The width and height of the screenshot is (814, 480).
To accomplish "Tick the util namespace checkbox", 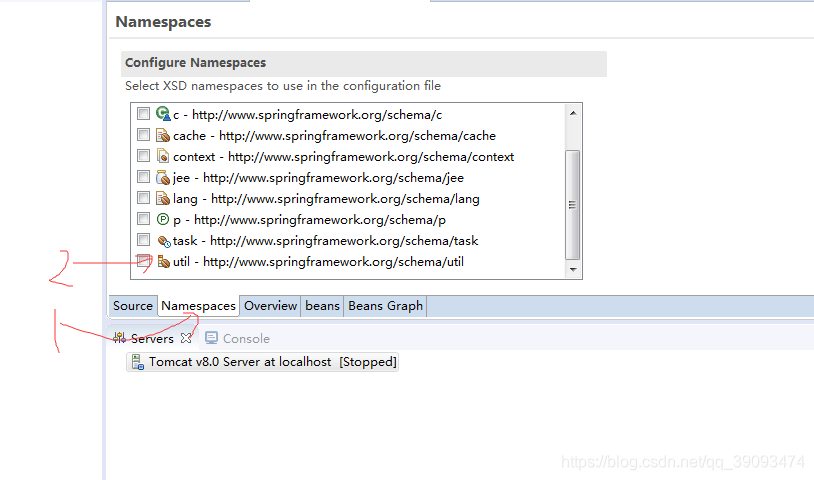I will [x=143, y=260].
